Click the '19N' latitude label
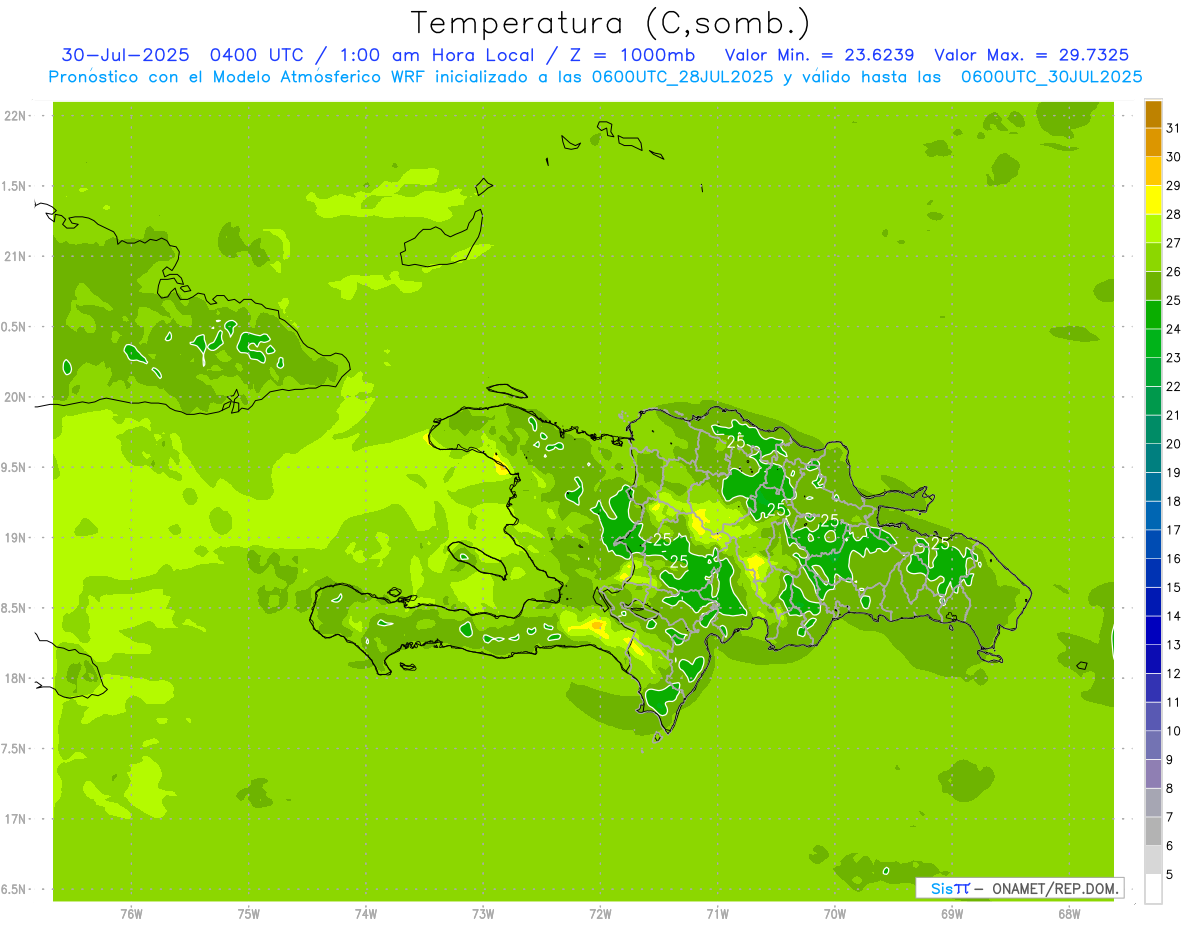Viewport: 1200px width, 927px height. [x=15, y=538]
